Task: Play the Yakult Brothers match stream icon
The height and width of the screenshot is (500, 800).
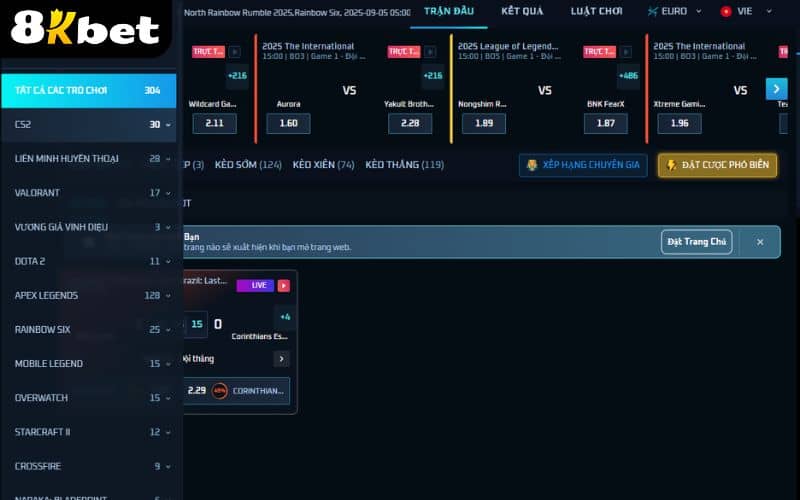Action: pyautogui.click(x=430, y=52)
